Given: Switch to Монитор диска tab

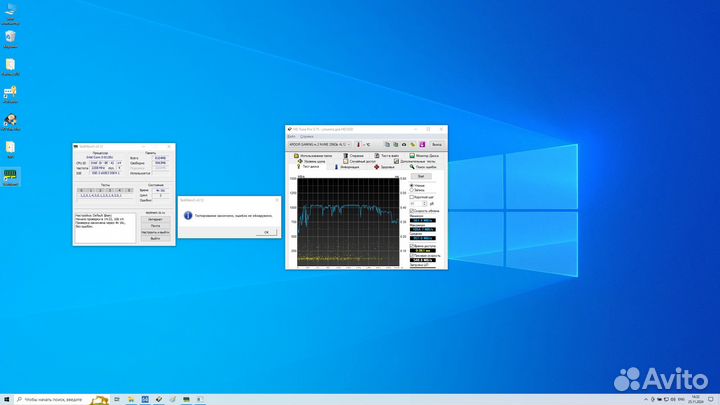Looking at the screenshot, I should click(x=424, y=156).
